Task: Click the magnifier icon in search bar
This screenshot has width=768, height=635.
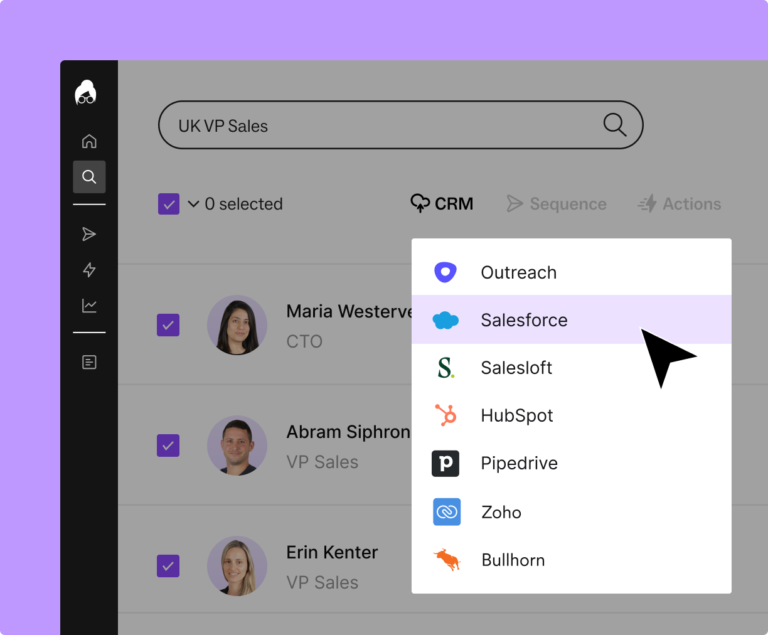Action: [x=614, y=125]
